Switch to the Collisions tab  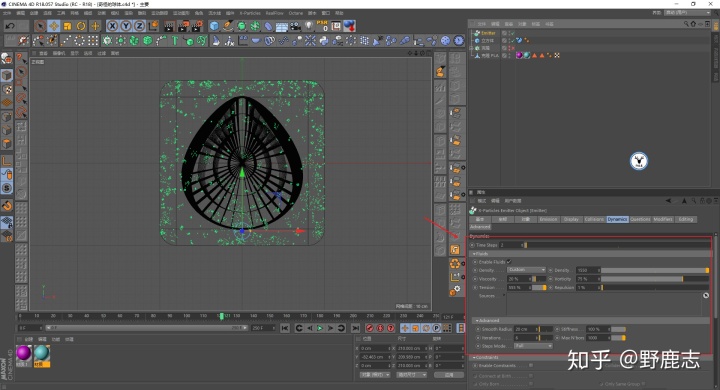click(594, 219)
